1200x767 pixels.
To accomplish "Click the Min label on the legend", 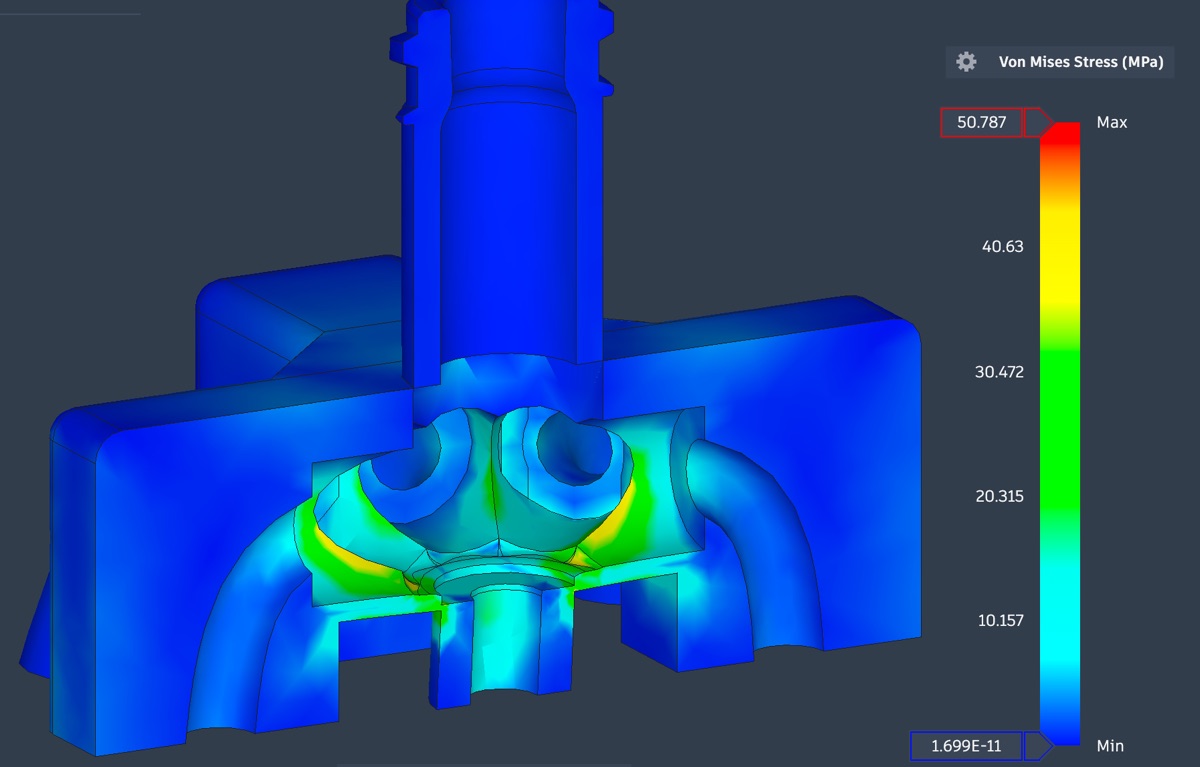I will click(1110, 746).
